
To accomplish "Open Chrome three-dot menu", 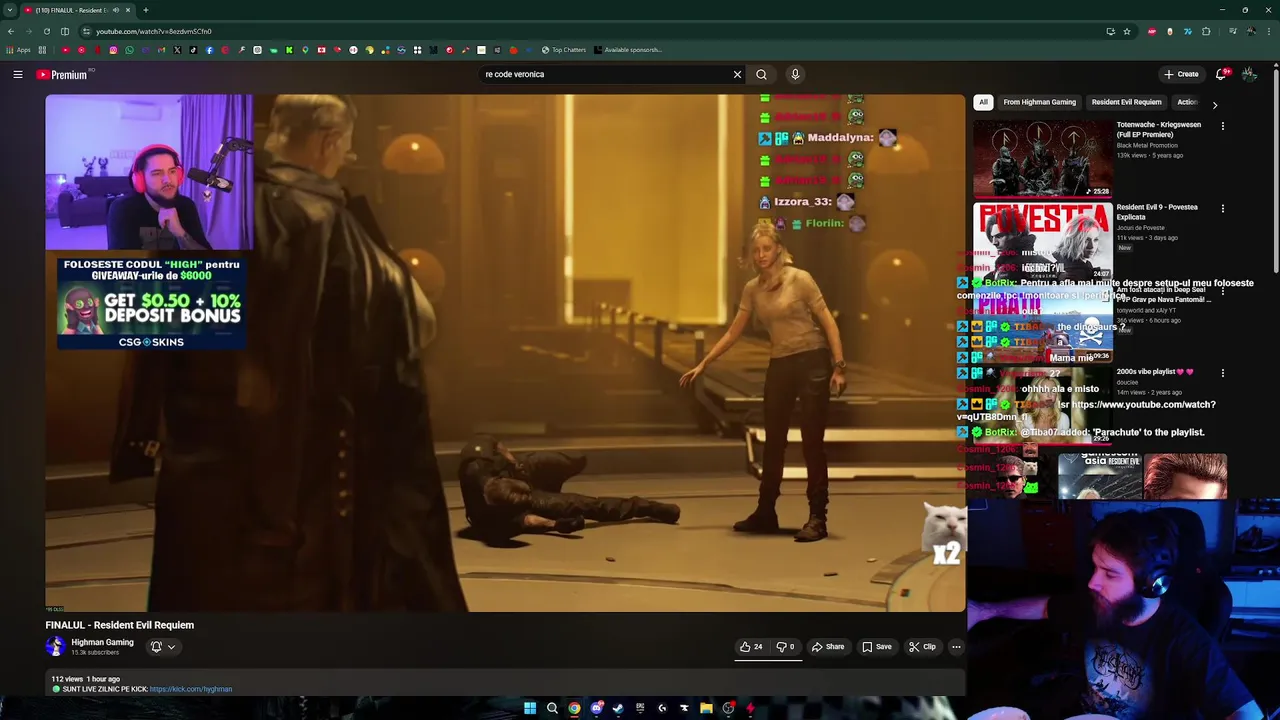I will click(x=1269, y=31).
